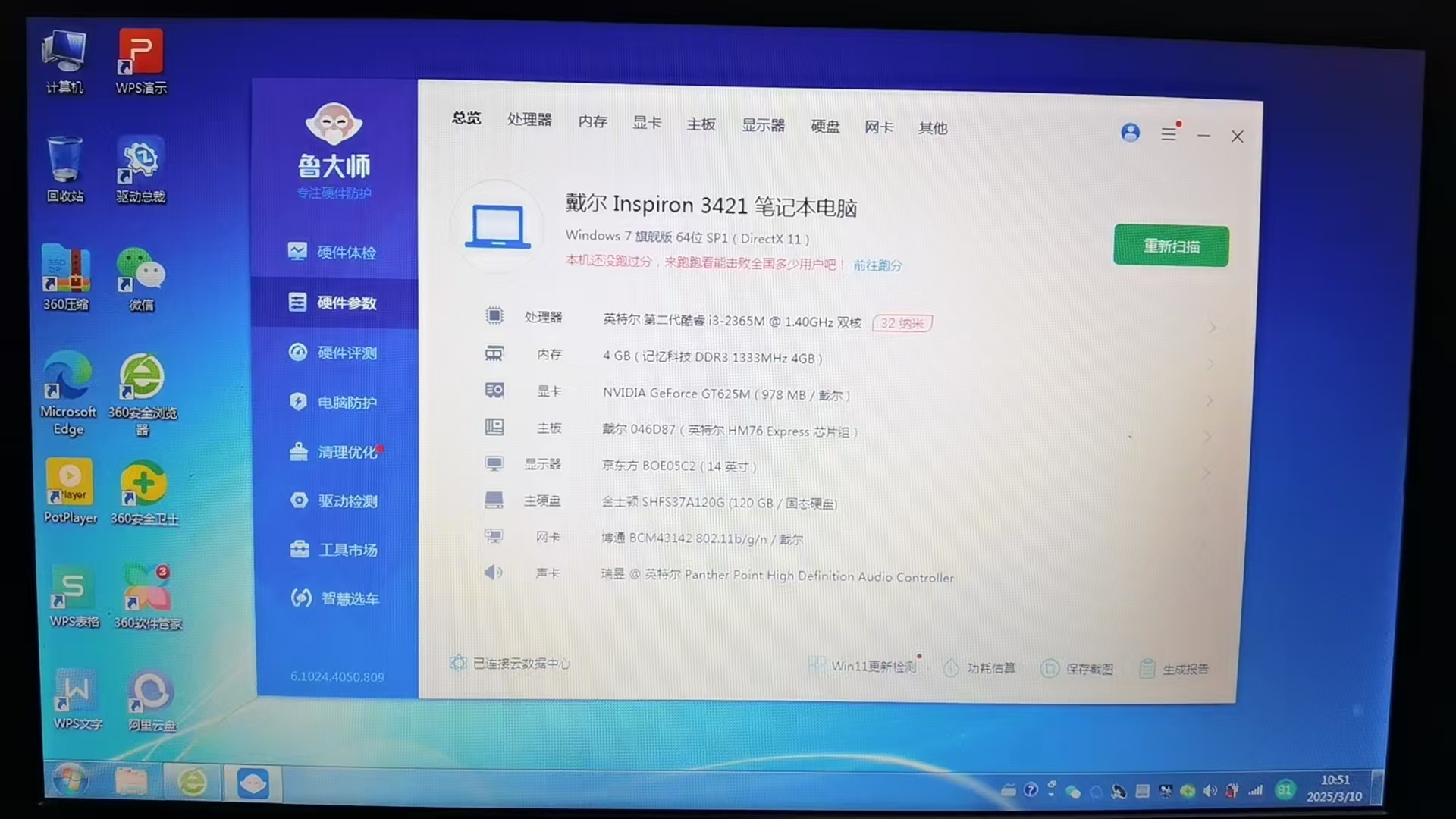Switch to the 处理器 tab
Image resolution: width=1456 pixels, height=819 pixels.
(x=529, y=119)
